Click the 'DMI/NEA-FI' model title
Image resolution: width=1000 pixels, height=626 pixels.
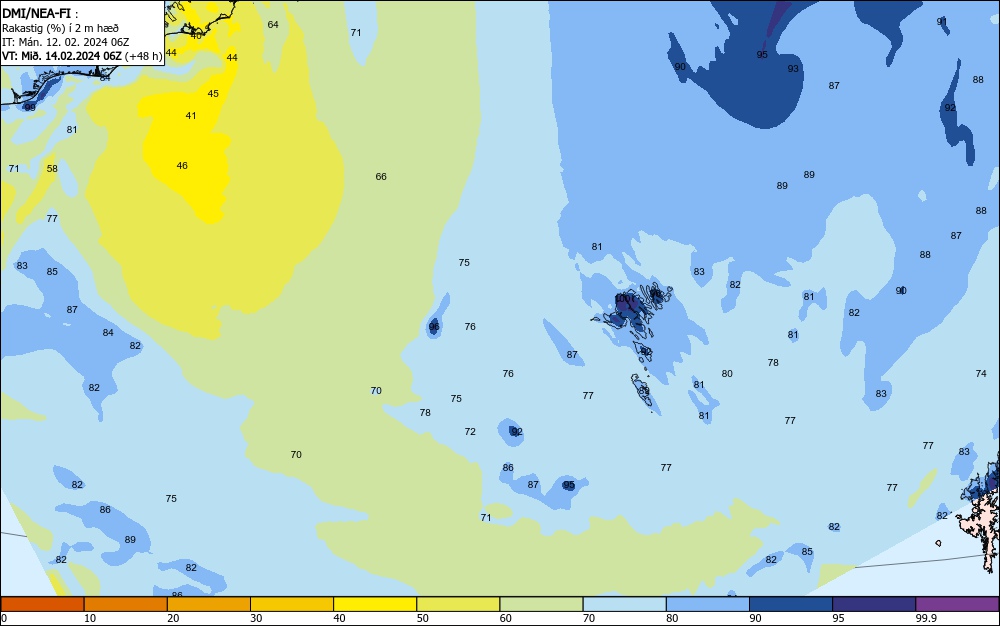pos(36,12)
